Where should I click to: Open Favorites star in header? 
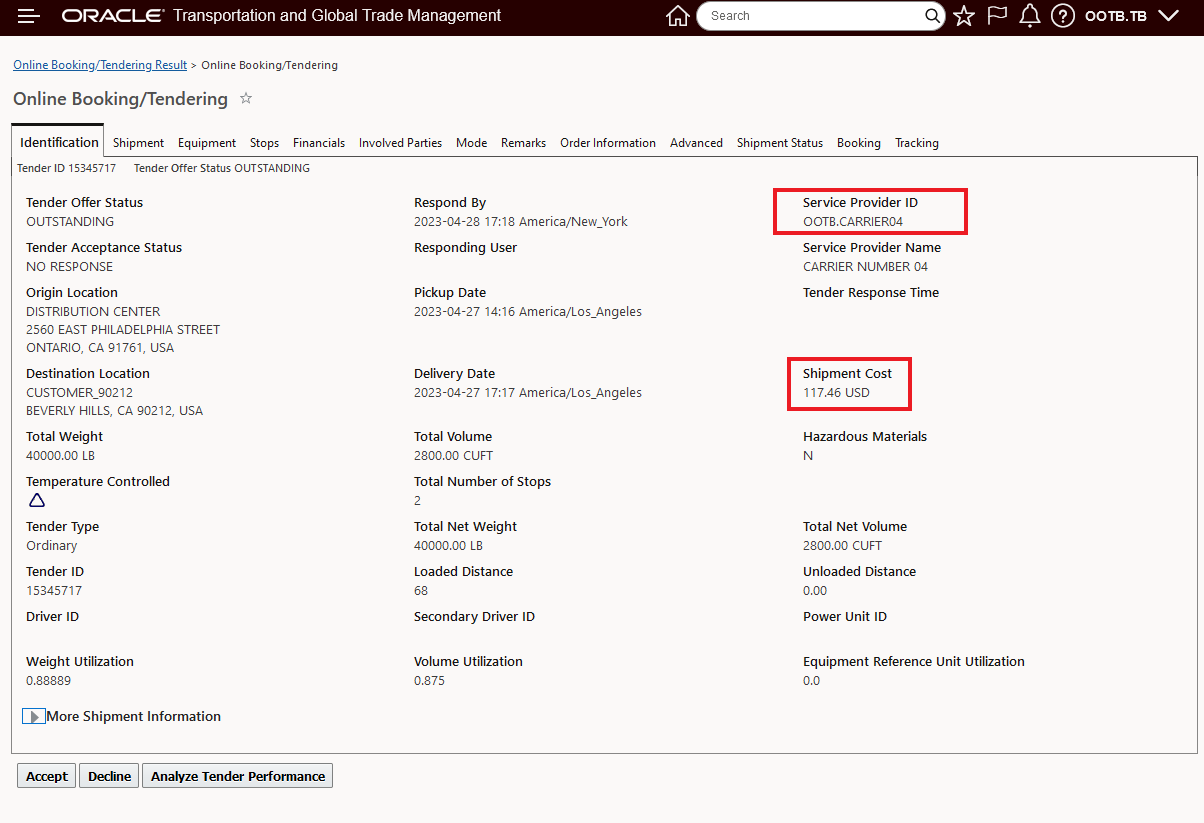coord(964,16)
